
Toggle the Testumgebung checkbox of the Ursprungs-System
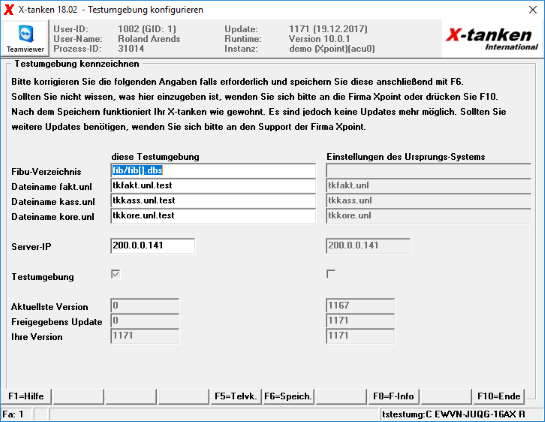point(331,274)
